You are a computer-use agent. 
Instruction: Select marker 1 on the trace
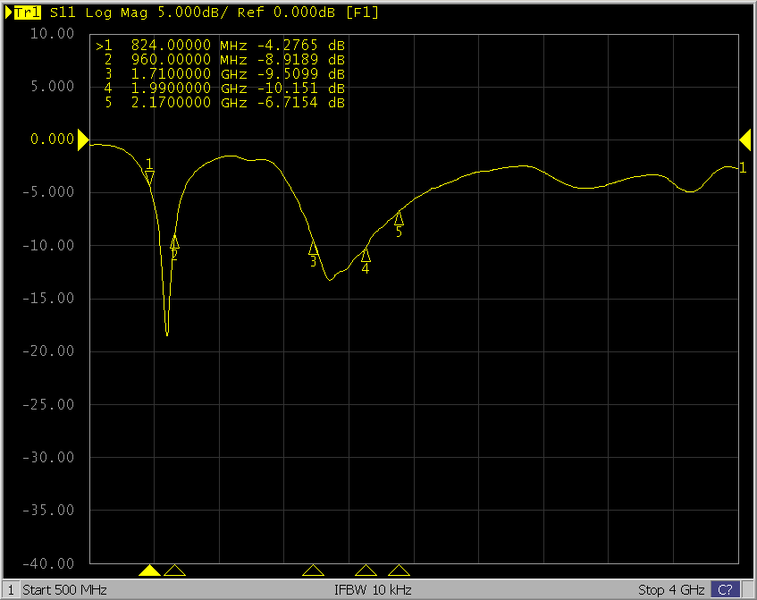click(x=150, y=177)
